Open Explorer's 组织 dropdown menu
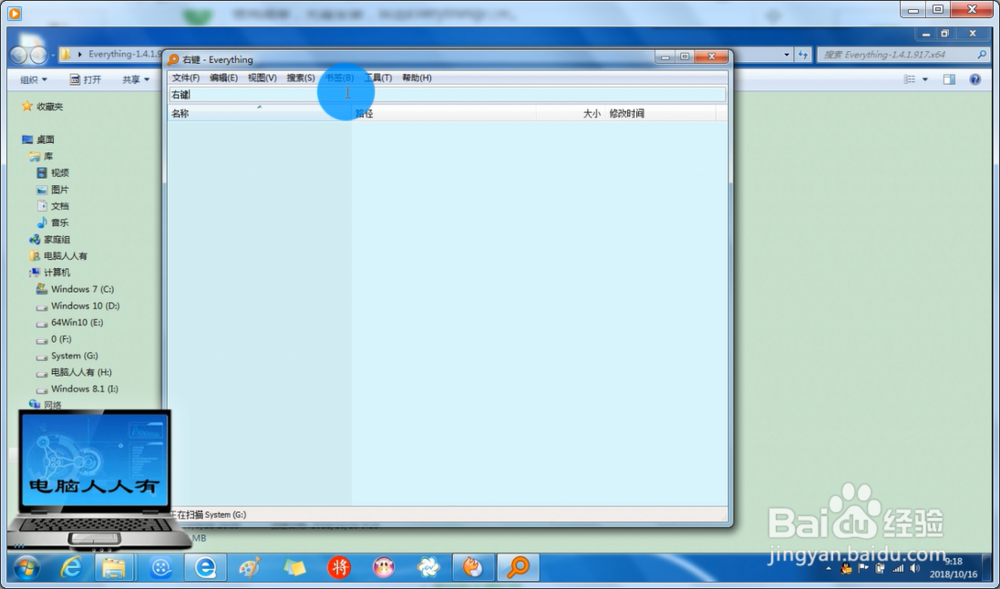The height and width of the screenshot is (589, 1000). 33,80
